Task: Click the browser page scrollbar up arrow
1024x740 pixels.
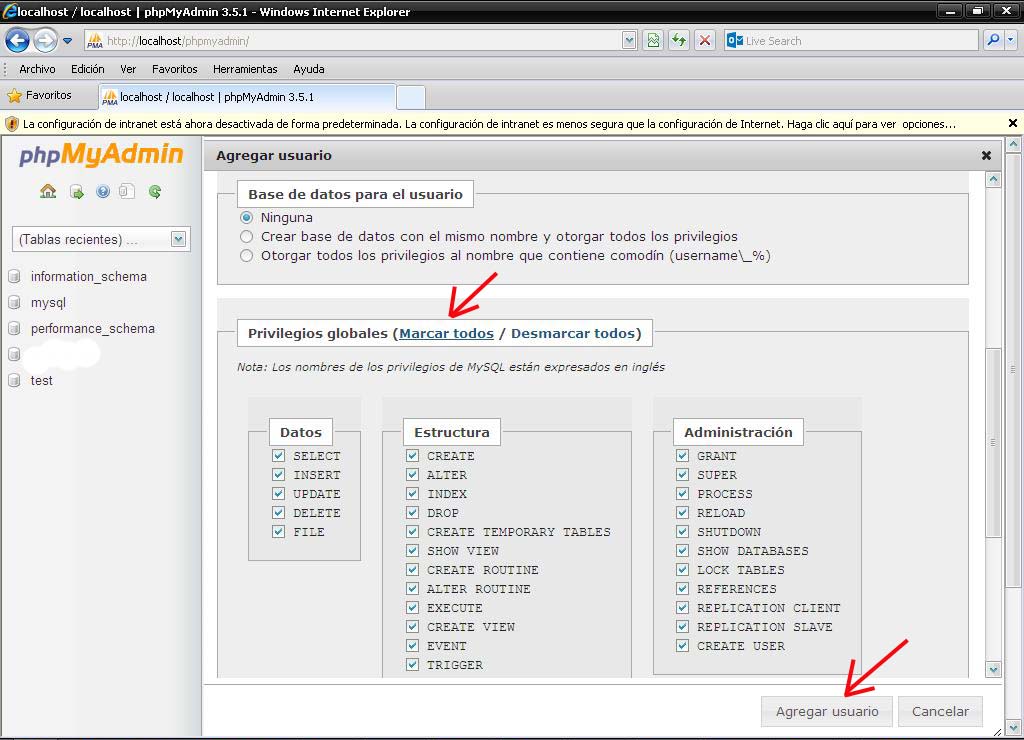Action: click(x=1013, y=144)
